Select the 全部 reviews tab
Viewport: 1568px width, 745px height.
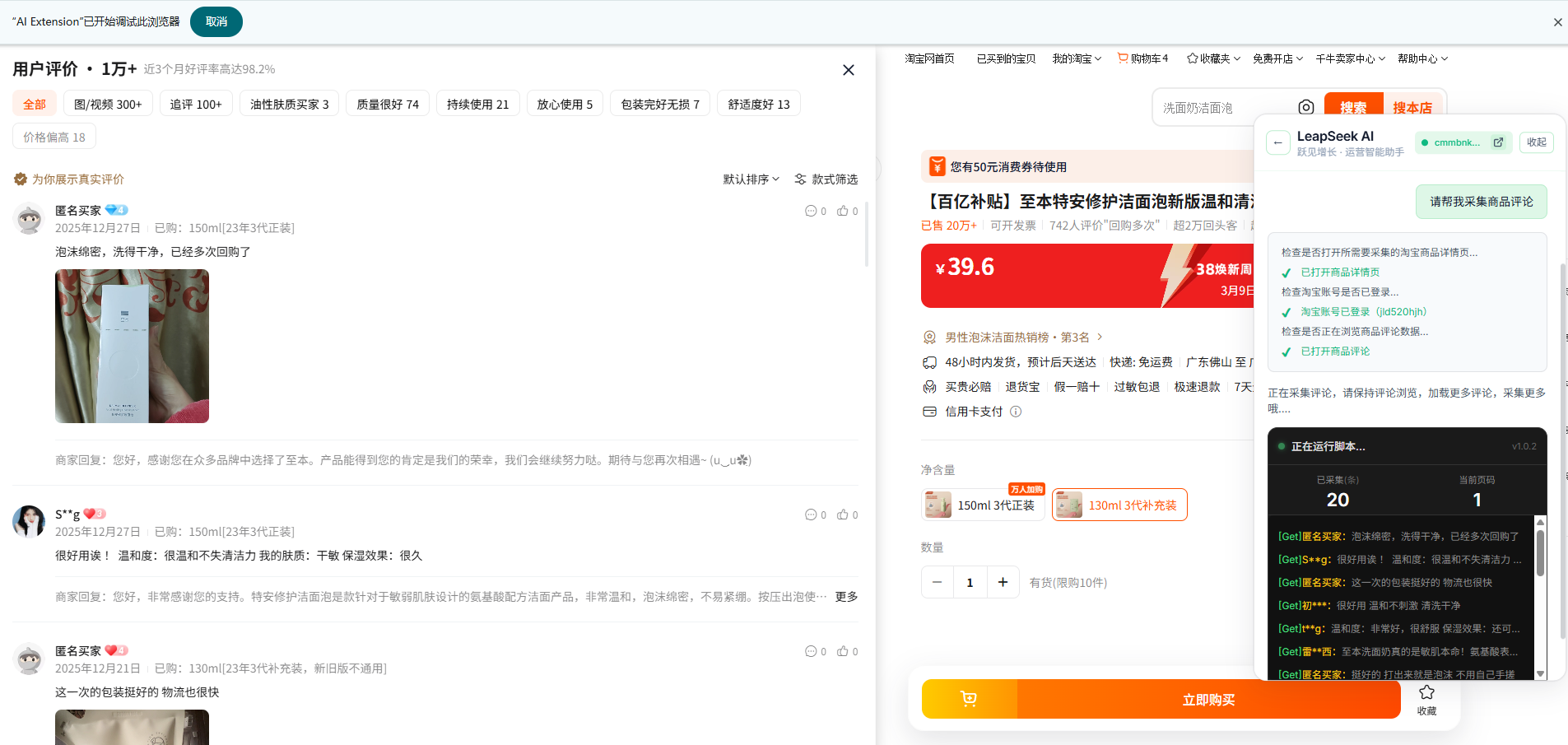[x=35, y=105]
